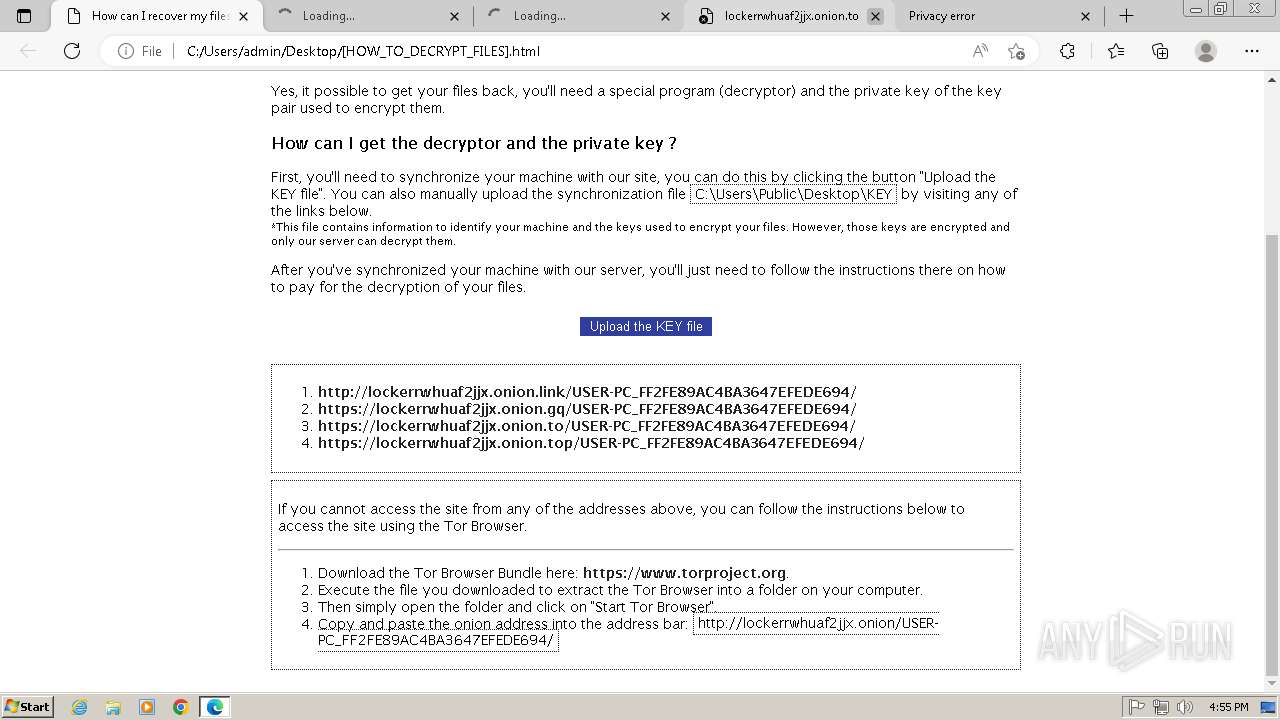Viewport: 1280px width, 720px height.
Task: Open the Extensions puzzle icon
Action: pyautogui.click(x=1067, y=51)
